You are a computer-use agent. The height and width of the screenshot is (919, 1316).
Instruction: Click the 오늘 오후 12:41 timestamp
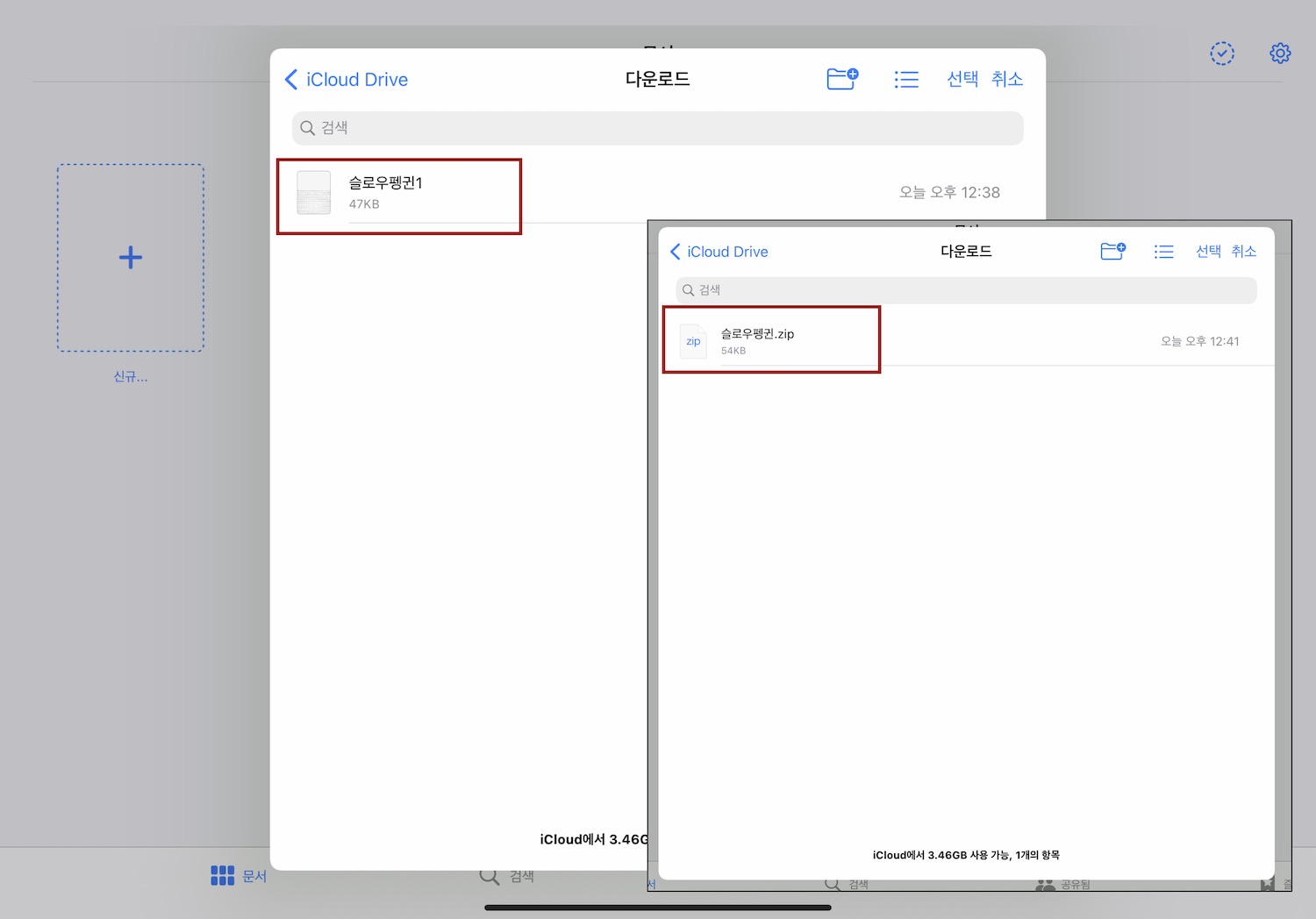coord(1200,341)
